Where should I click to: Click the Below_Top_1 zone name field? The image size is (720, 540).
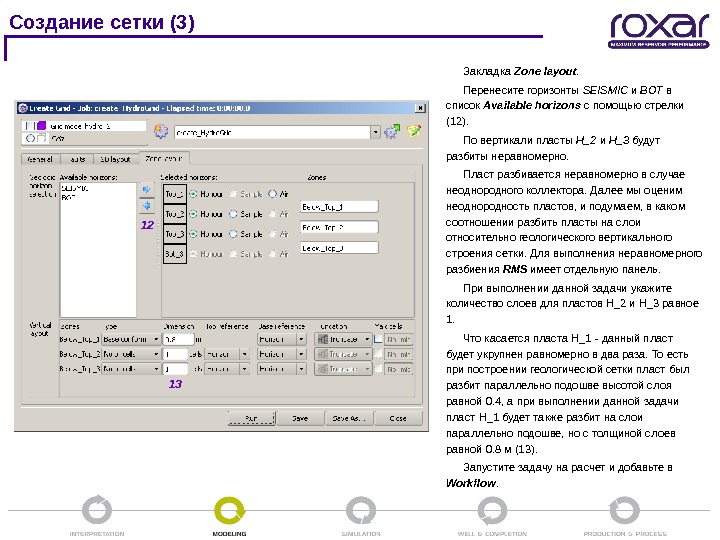point(339,207)
